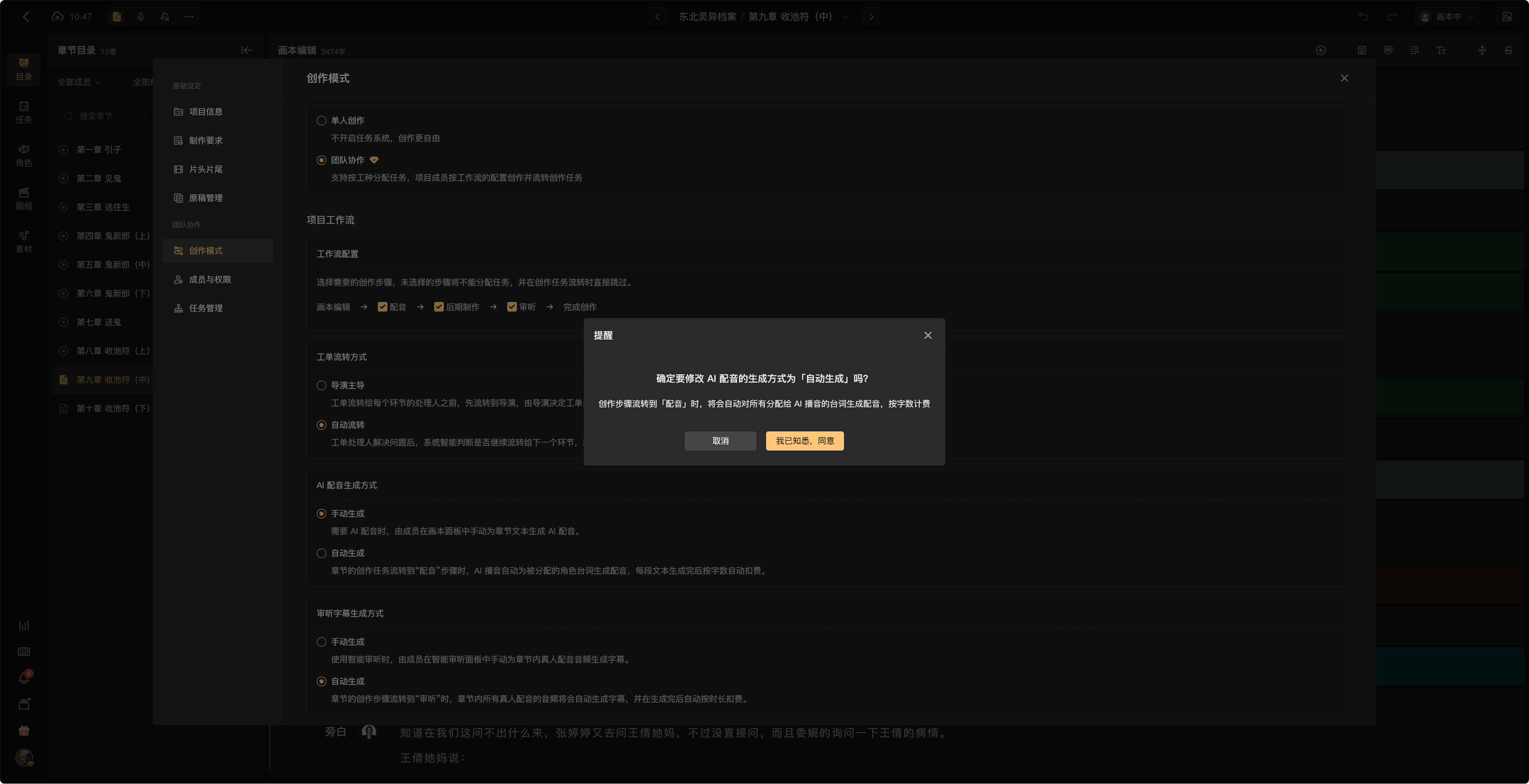Confirm with 我已知悉，同意 button
Image resolution: width=1529 pixels, height=784 pixels.
point(805,441)
